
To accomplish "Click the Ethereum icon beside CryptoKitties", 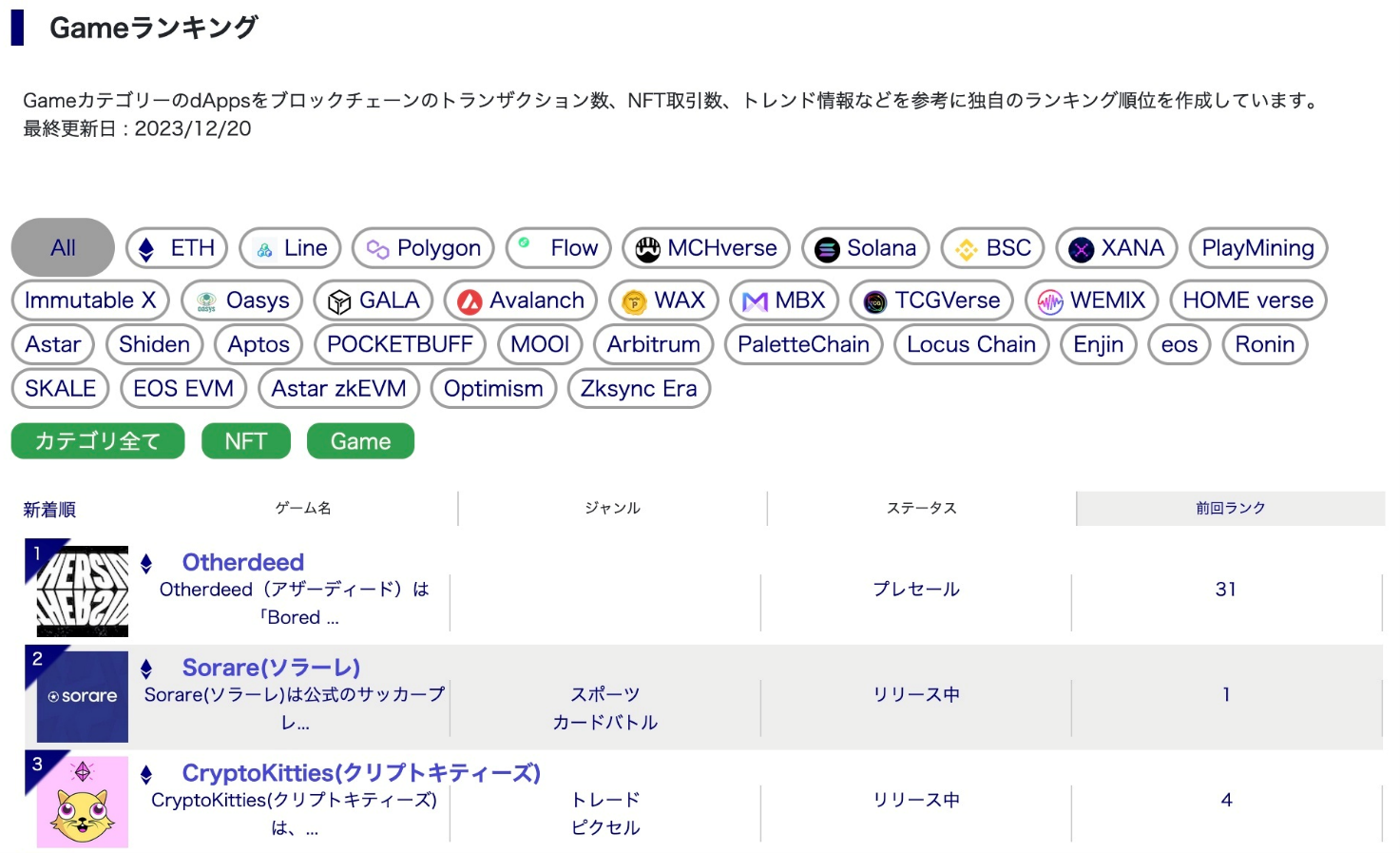I will pyautogui.click(x=146, y=775).
